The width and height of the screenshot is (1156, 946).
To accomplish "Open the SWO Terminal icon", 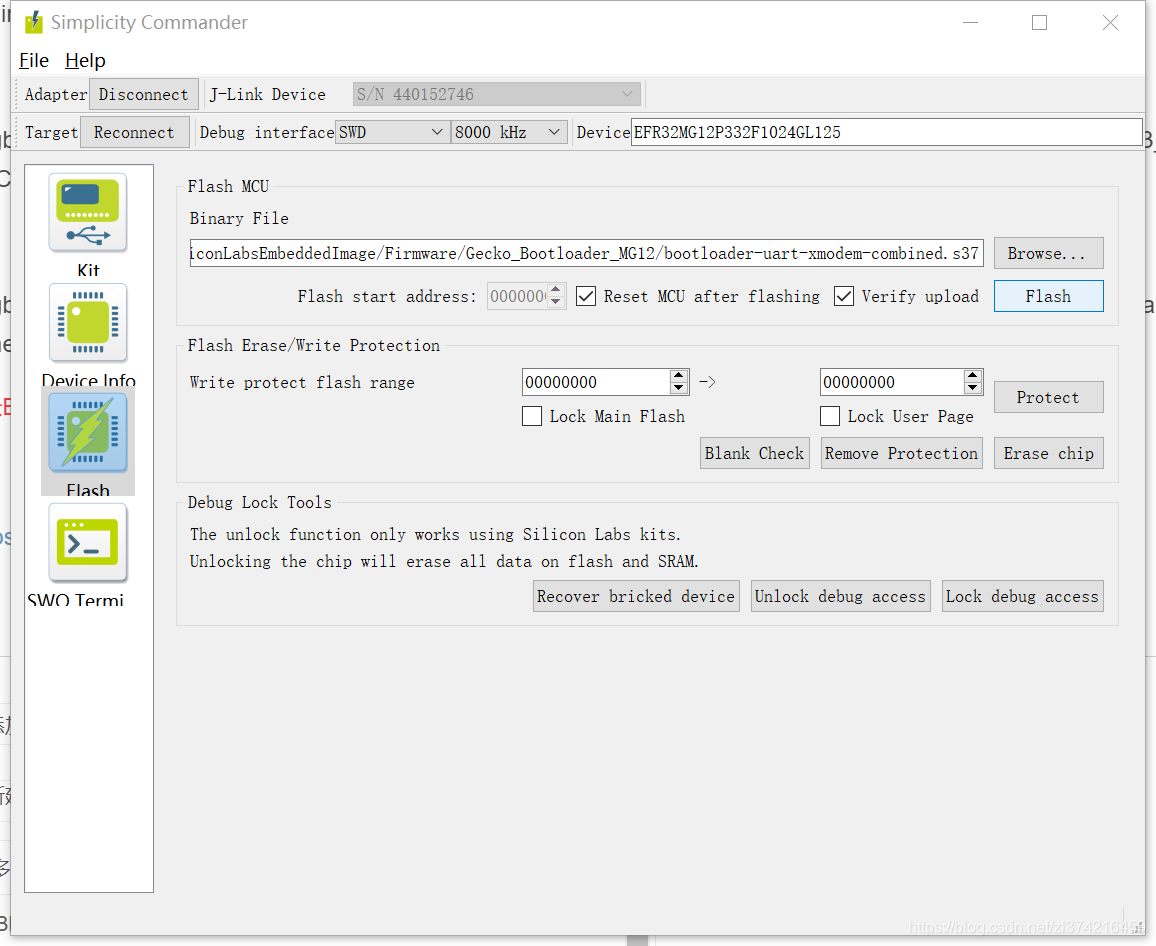I will click(88, 543).
